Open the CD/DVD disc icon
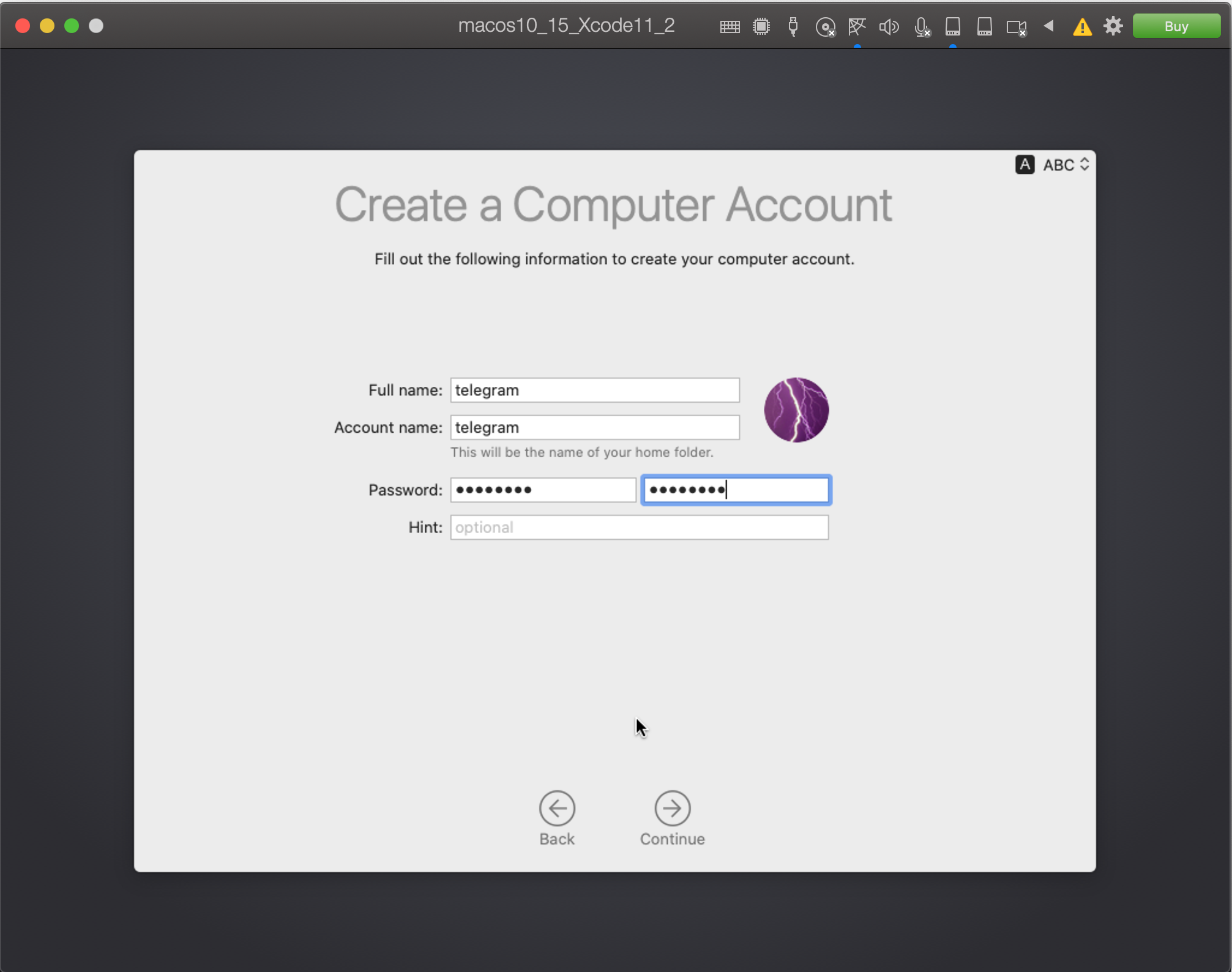Image resolution: width=1232 pixels, height=972 pixels. [825, 26]
